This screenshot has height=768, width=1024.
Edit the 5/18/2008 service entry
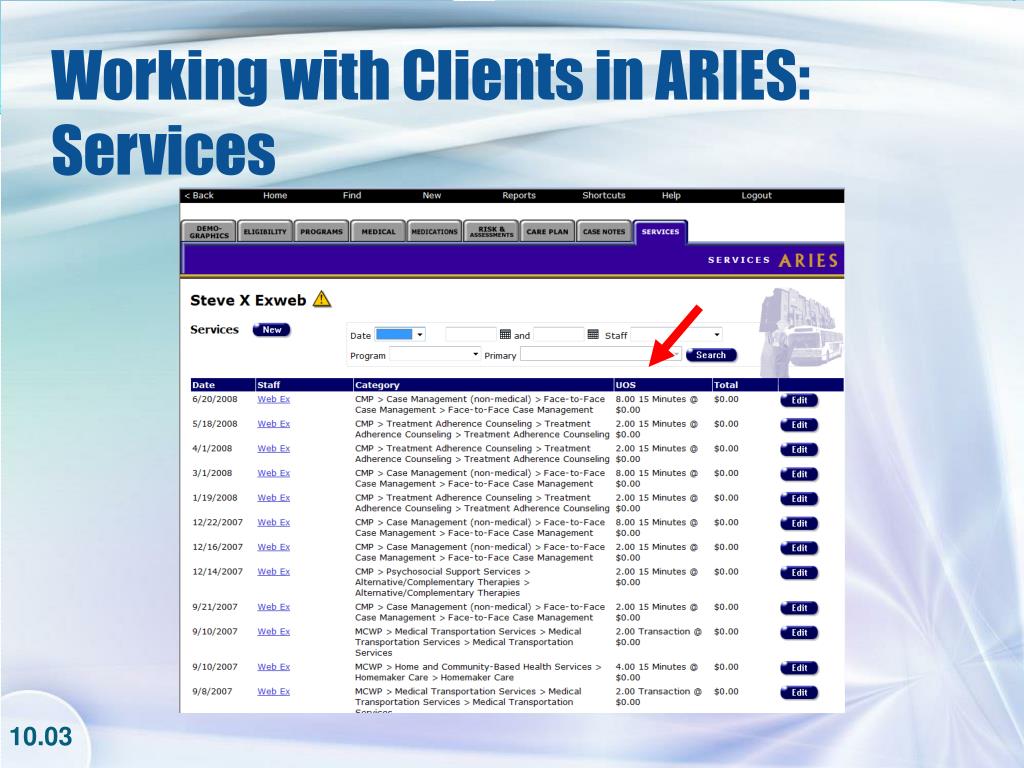pyautogui.click(x=799, y=425)
